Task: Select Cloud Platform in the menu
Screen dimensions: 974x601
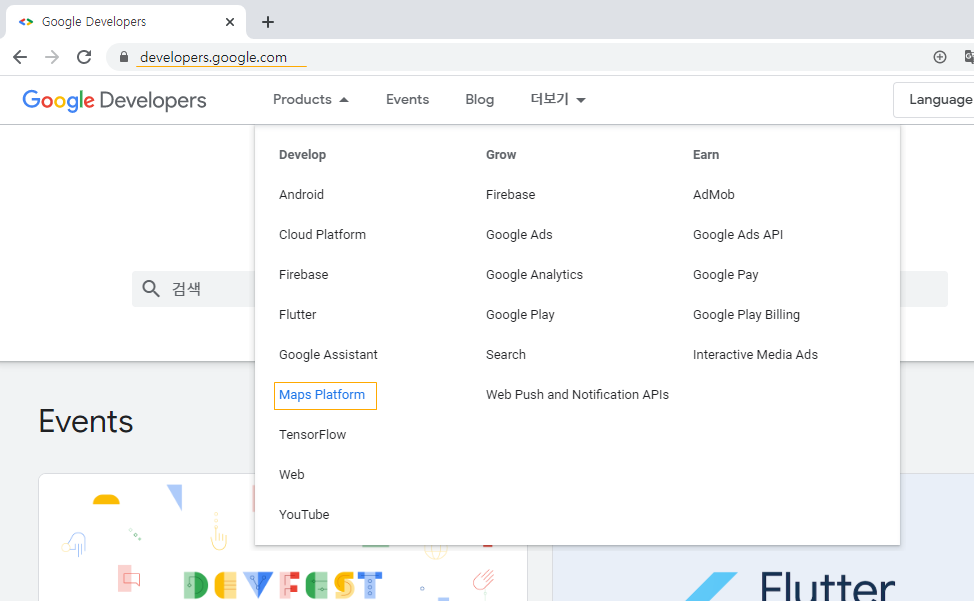Action: pyautogui.click(x=322, y=235)
